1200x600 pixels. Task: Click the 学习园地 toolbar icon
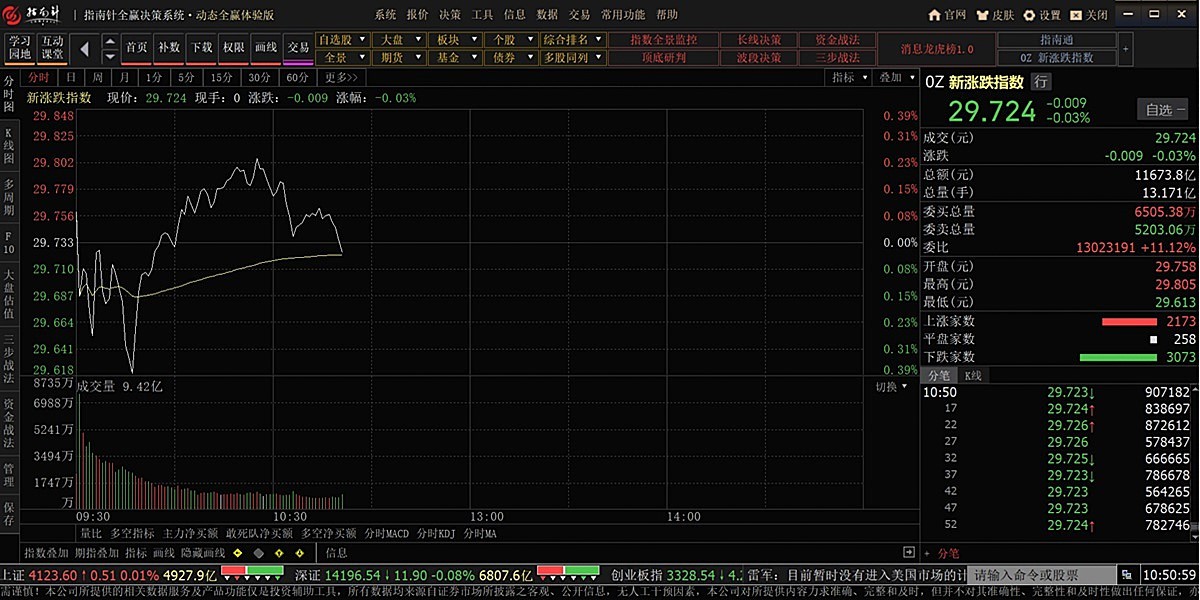pos(19,48)
